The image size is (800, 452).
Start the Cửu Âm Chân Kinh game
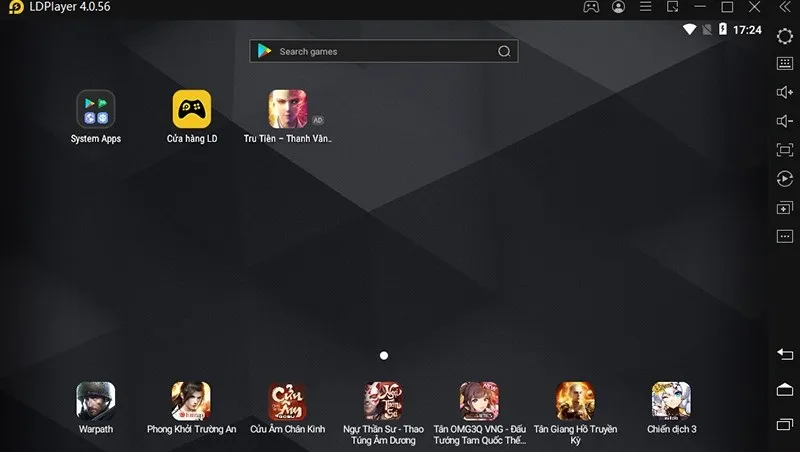[x=287, y=401]
